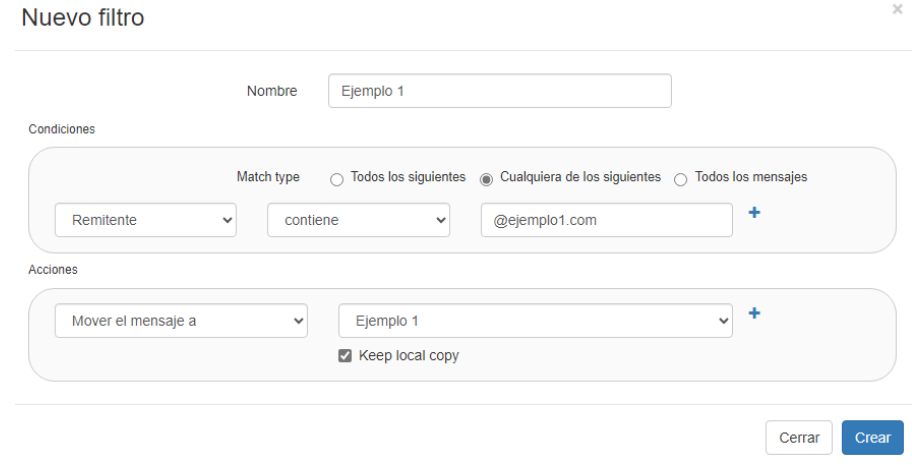912x465 pixels.
Task: Uncheck the Keep local copy checkbox
Action: point(346,356)
